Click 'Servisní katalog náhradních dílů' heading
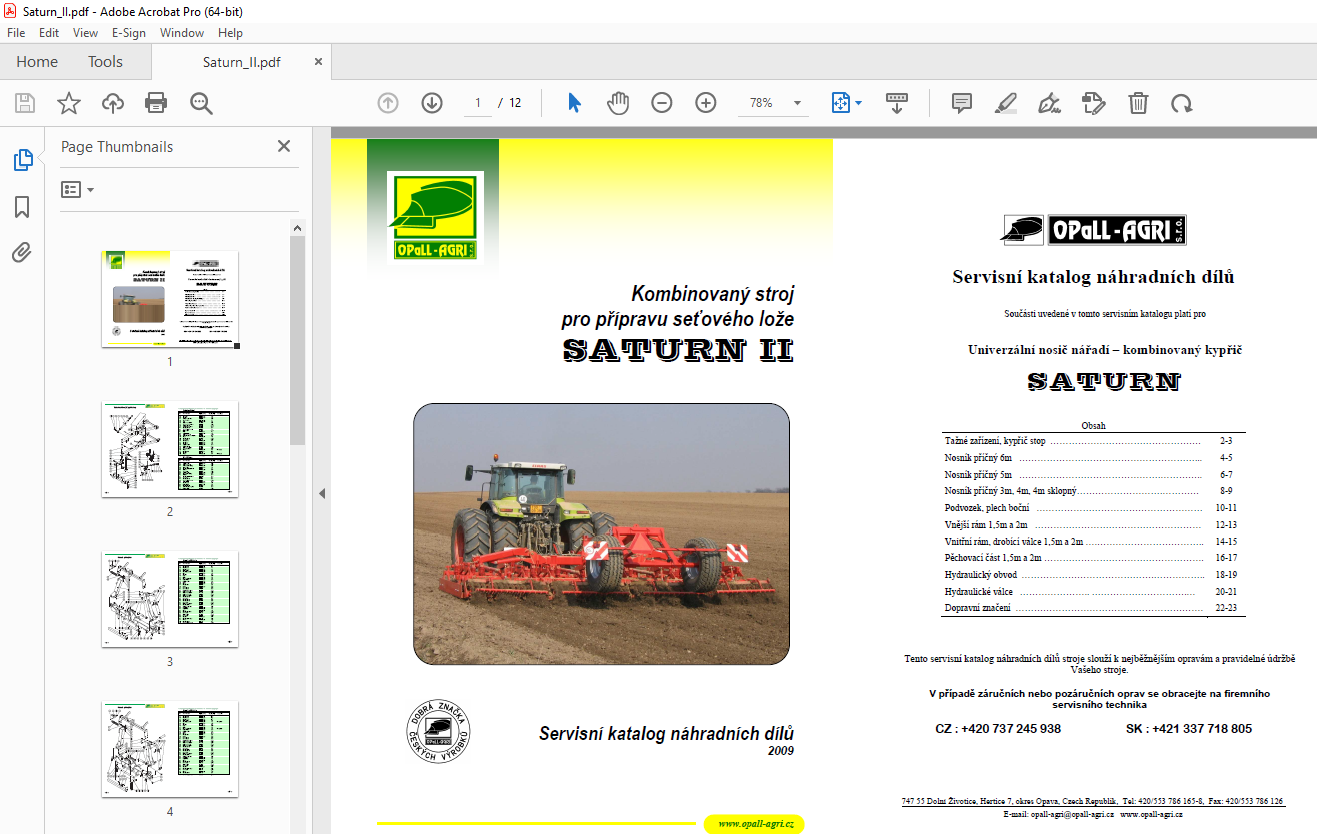The height and width of the screenshot is (834, 1317). (1093, 277)
